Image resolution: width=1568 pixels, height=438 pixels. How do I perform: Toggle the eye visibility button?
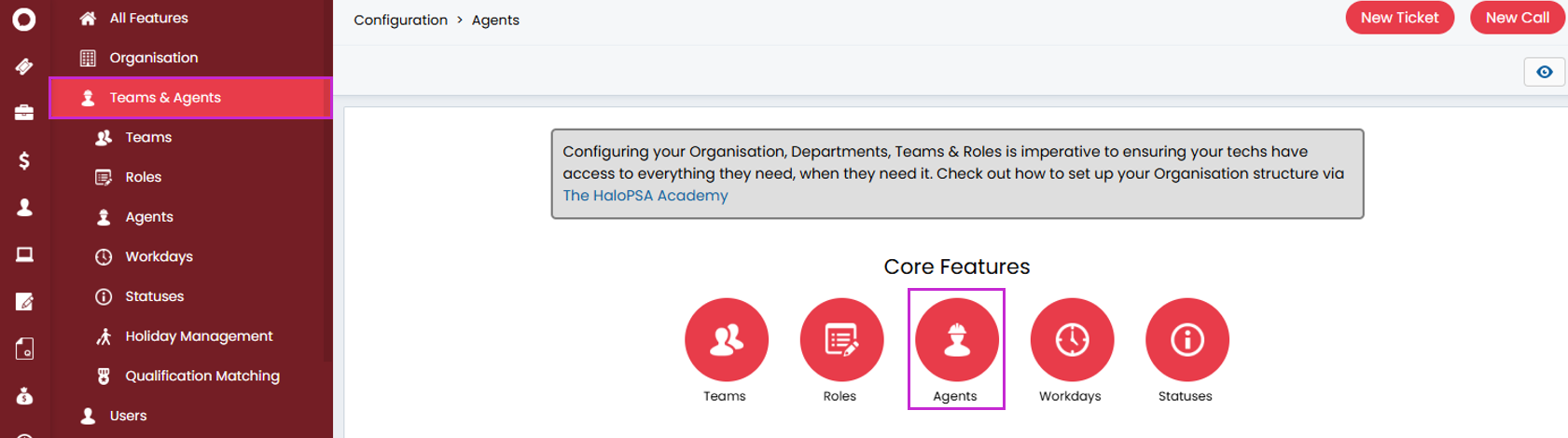pos(1544,72)
